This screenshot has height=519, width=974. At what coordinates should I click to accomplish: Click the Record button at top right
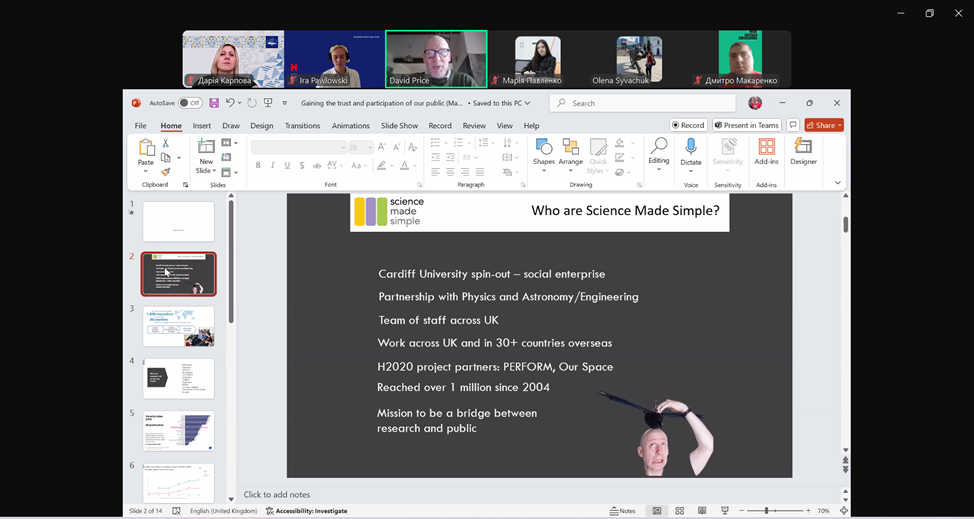click(x=688, y=125)
